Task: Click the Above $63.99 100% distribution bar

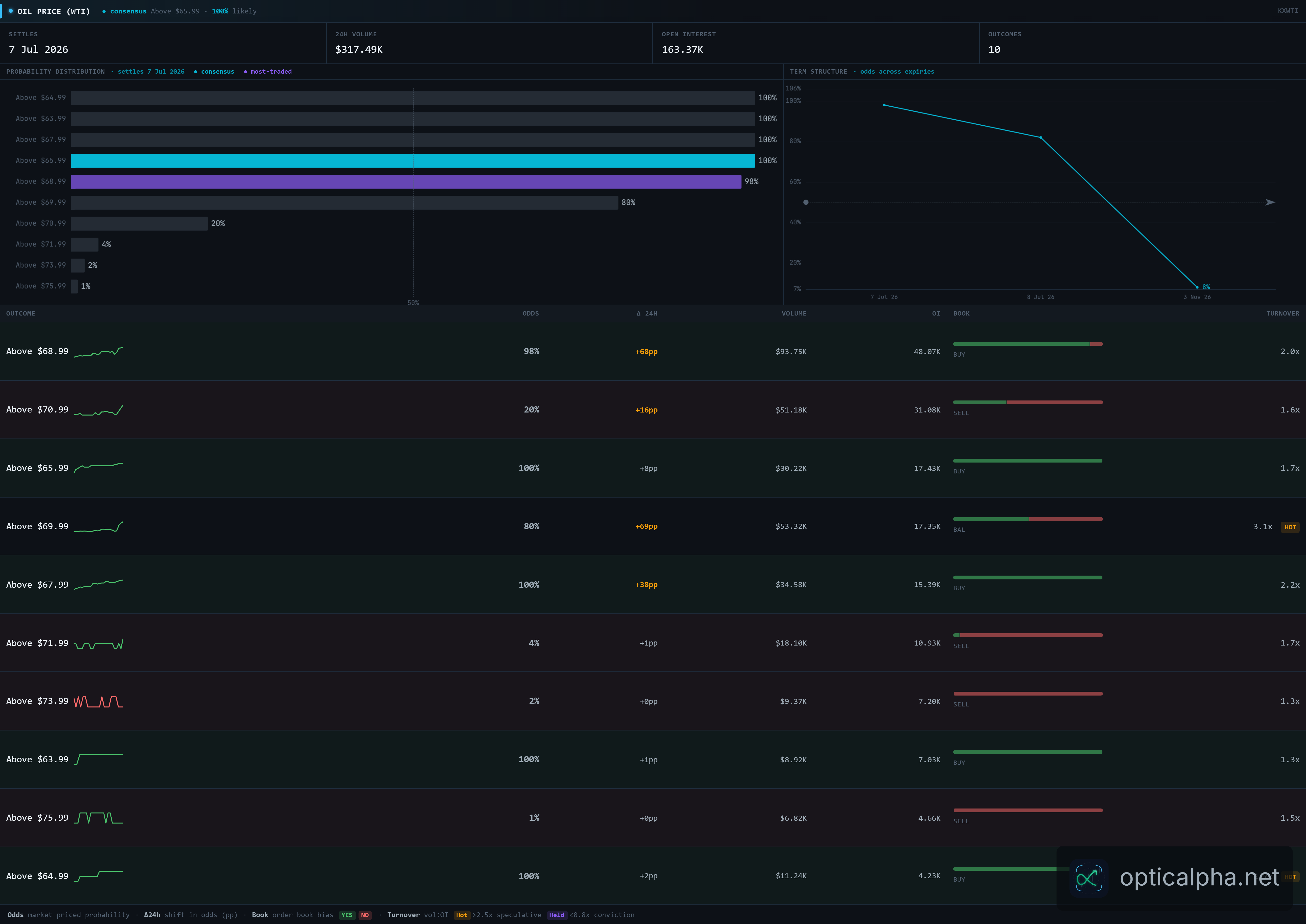Action: click(x=413, y=119)
